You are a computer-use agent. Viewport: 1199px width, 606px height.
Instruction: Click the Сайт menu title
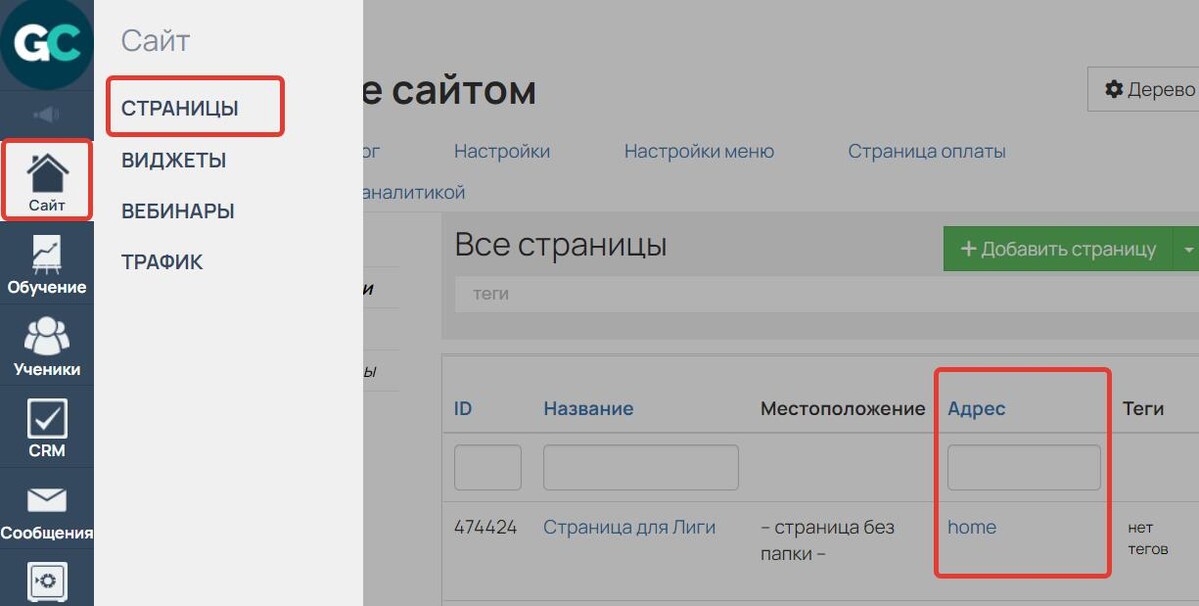coord(155,41)
